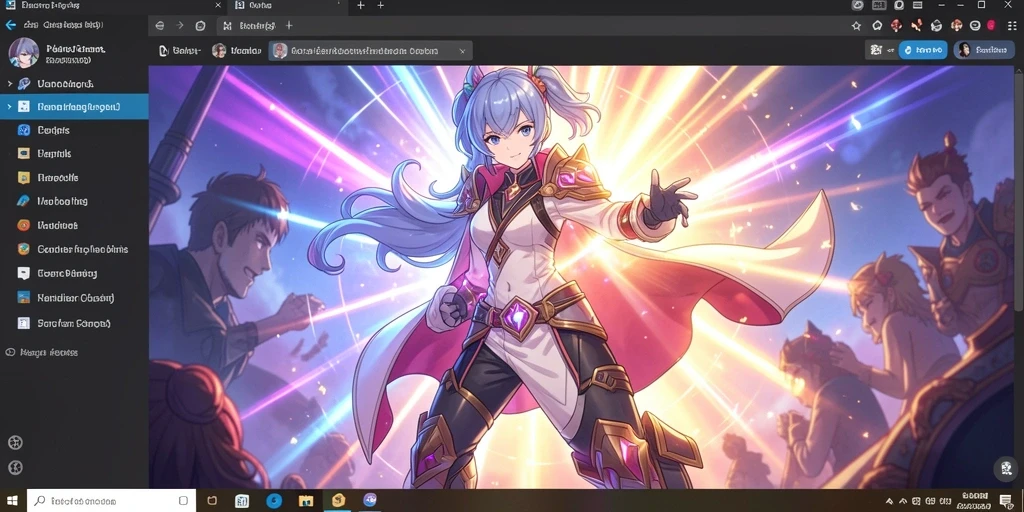1024x512 pixels.
Task: Collapse the highlighted blue sidebar row chevron
Action: click(9, 106)
